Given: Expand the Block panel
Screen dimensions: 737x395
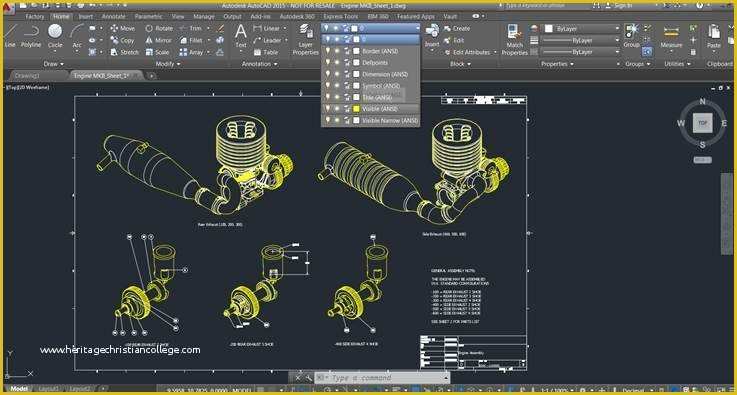Looking at the screenshot, I should click(x=461, y=63).
